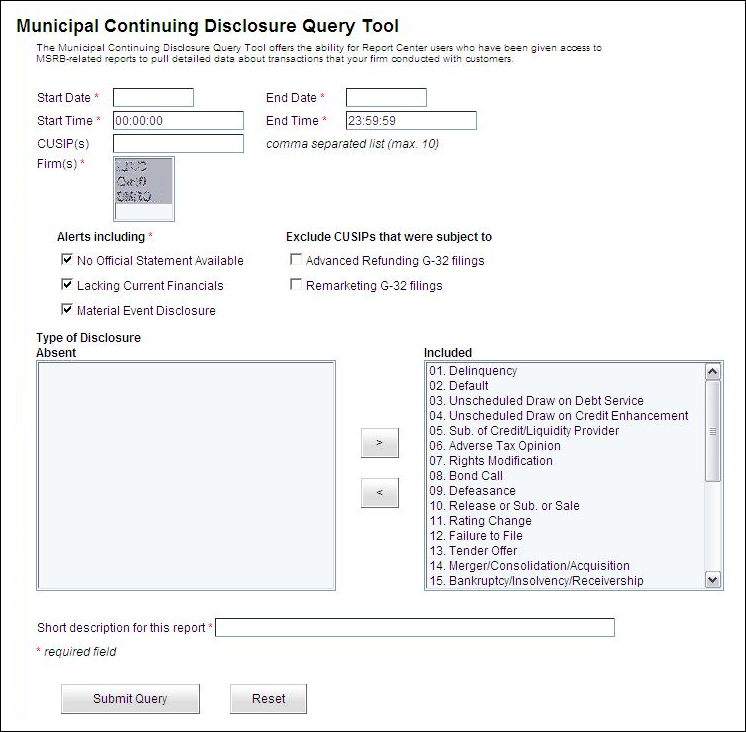
Task: Enable Advanced Refunding G-32 filings exclusion
Action: pyautogui.click(x=296, y=260)
